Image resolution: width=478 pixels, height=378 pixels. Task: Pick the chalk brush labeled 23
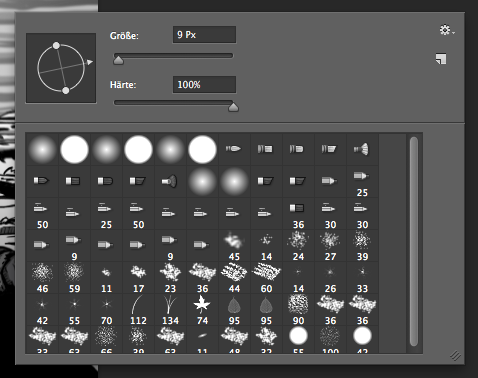tap(170, 277)
